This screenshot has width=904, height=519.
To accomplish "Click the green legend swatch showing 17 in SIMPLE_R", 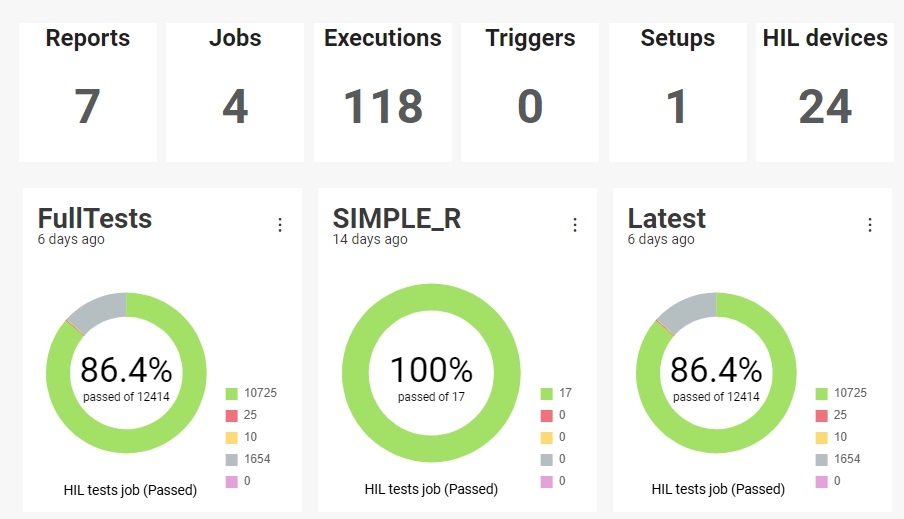I will pos(547,394).
